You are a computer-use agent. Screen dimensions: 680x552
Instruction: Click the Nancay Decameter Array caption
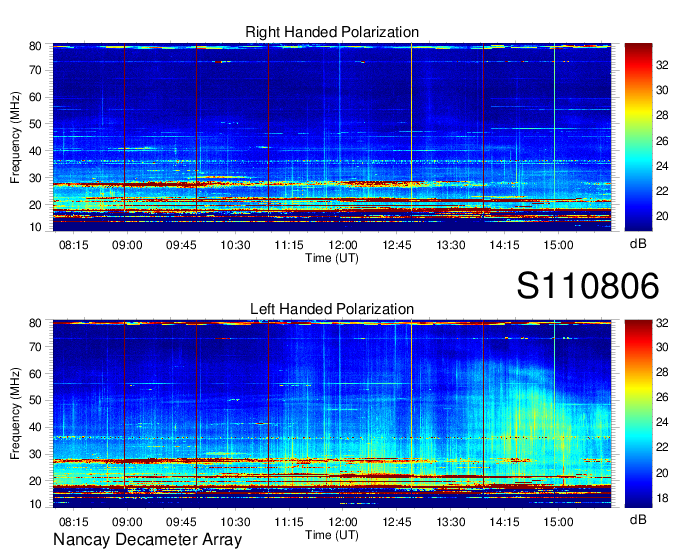point(147,540)
